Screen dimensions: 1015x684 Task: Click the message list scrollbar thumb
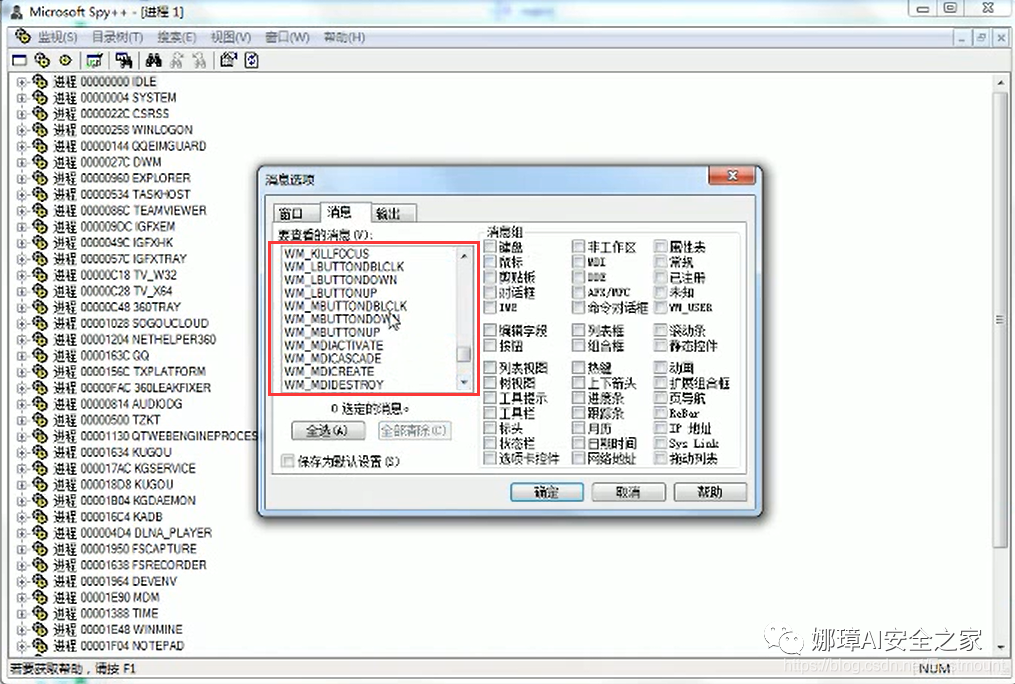tap(463, 354)
